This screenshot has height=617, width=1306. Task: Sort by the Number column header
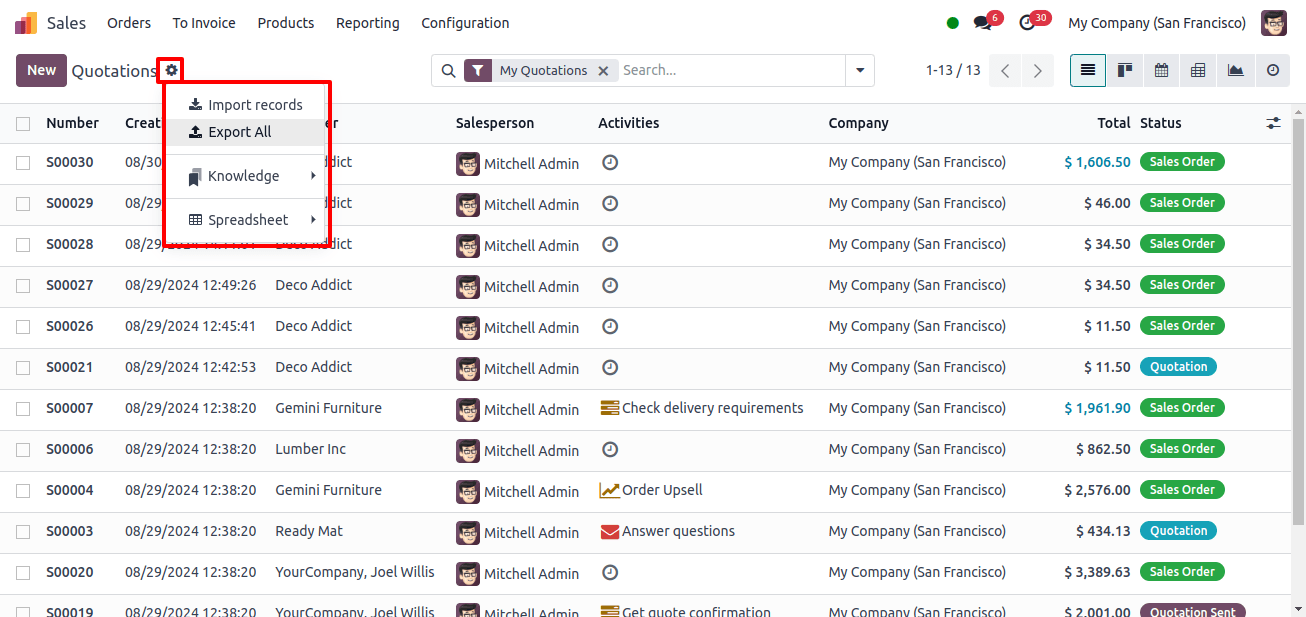(72, 123)
